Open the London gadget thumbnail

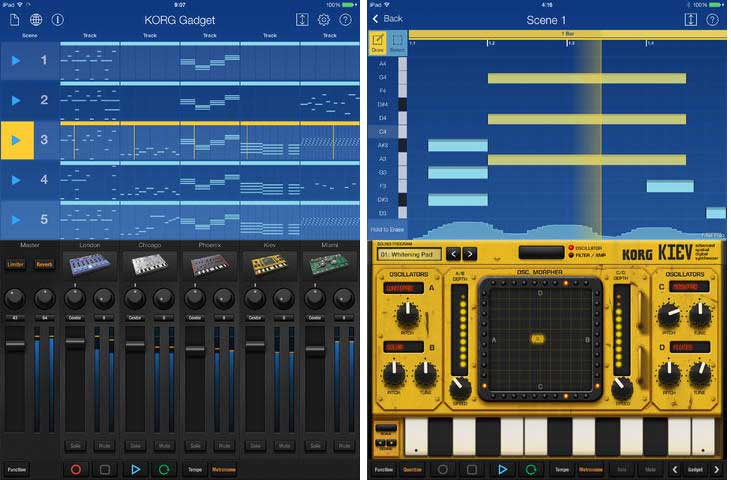90,265
